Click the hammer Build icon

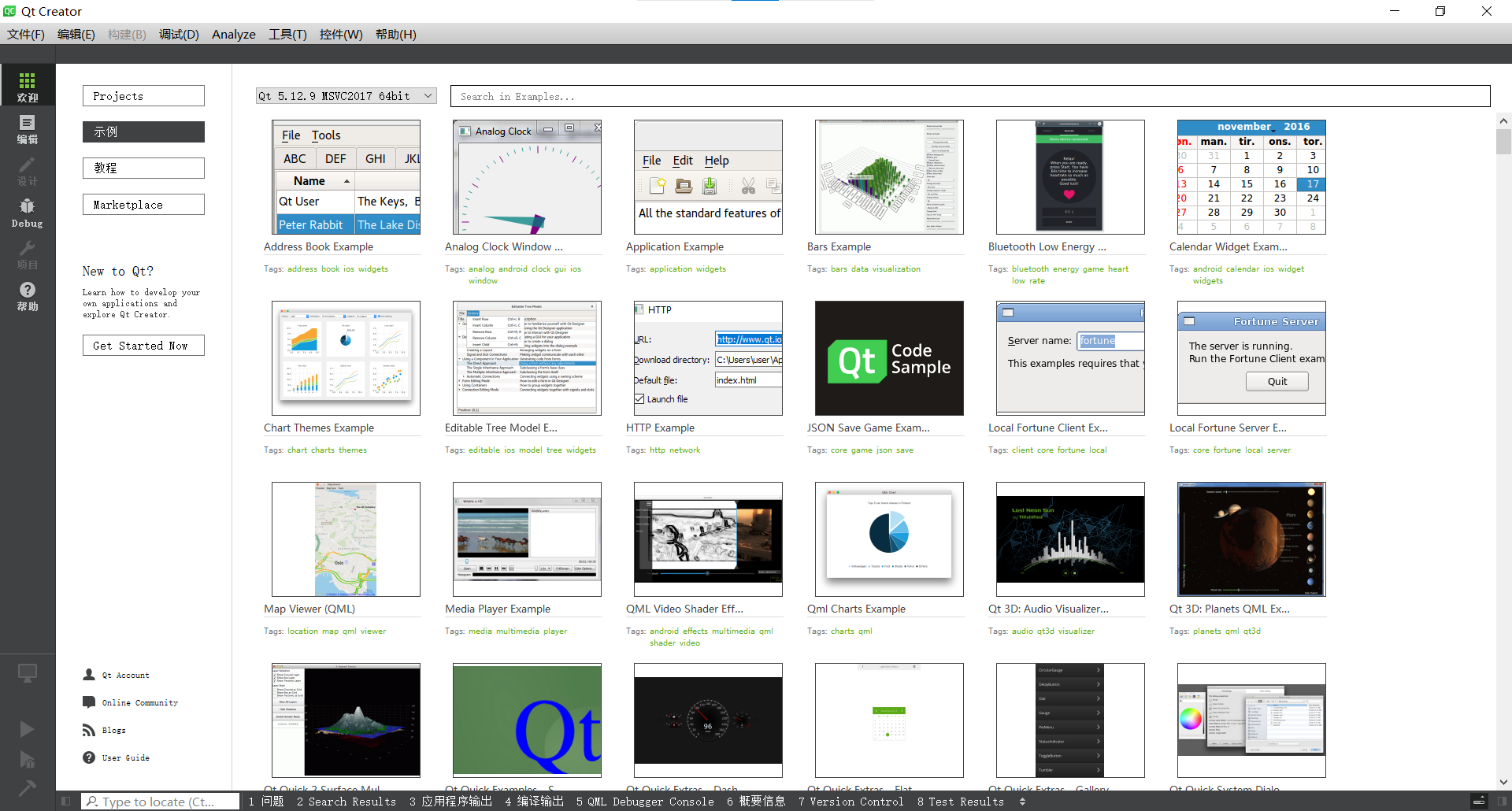[x=27, y=787]
